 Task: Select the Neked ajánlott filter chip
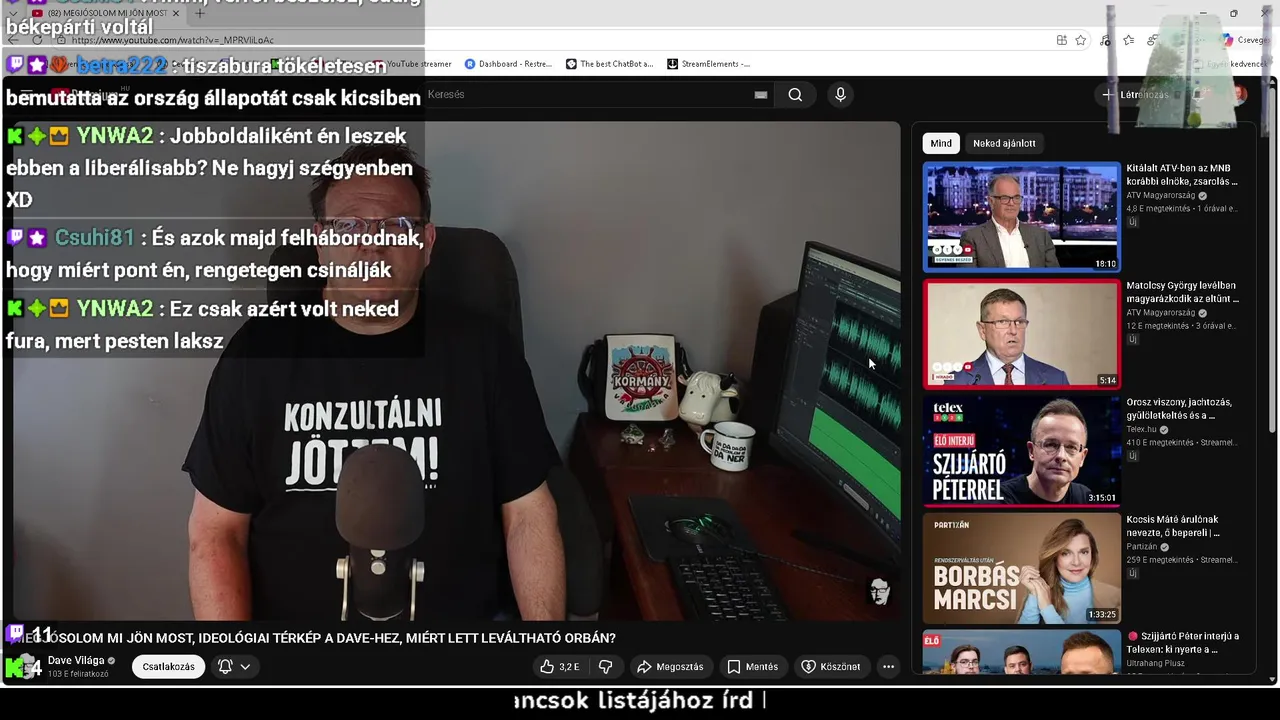click(x=1004, y=143)
